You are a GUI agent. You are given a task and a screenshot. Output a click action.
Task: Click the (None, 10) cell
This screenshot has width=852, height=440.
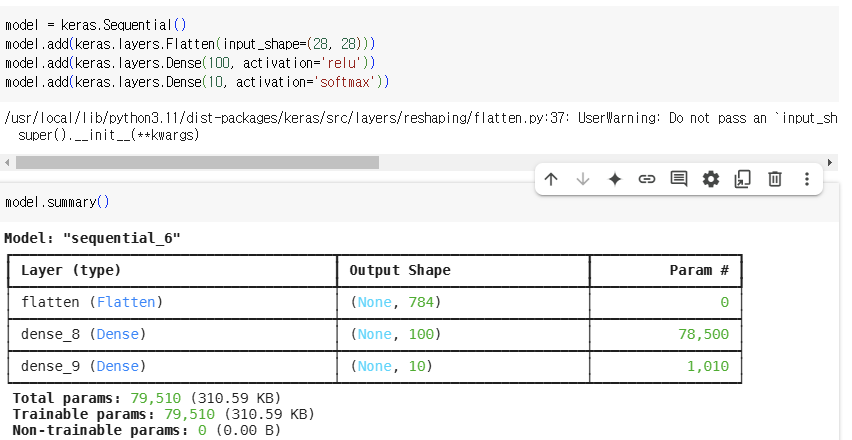point(391,366)
